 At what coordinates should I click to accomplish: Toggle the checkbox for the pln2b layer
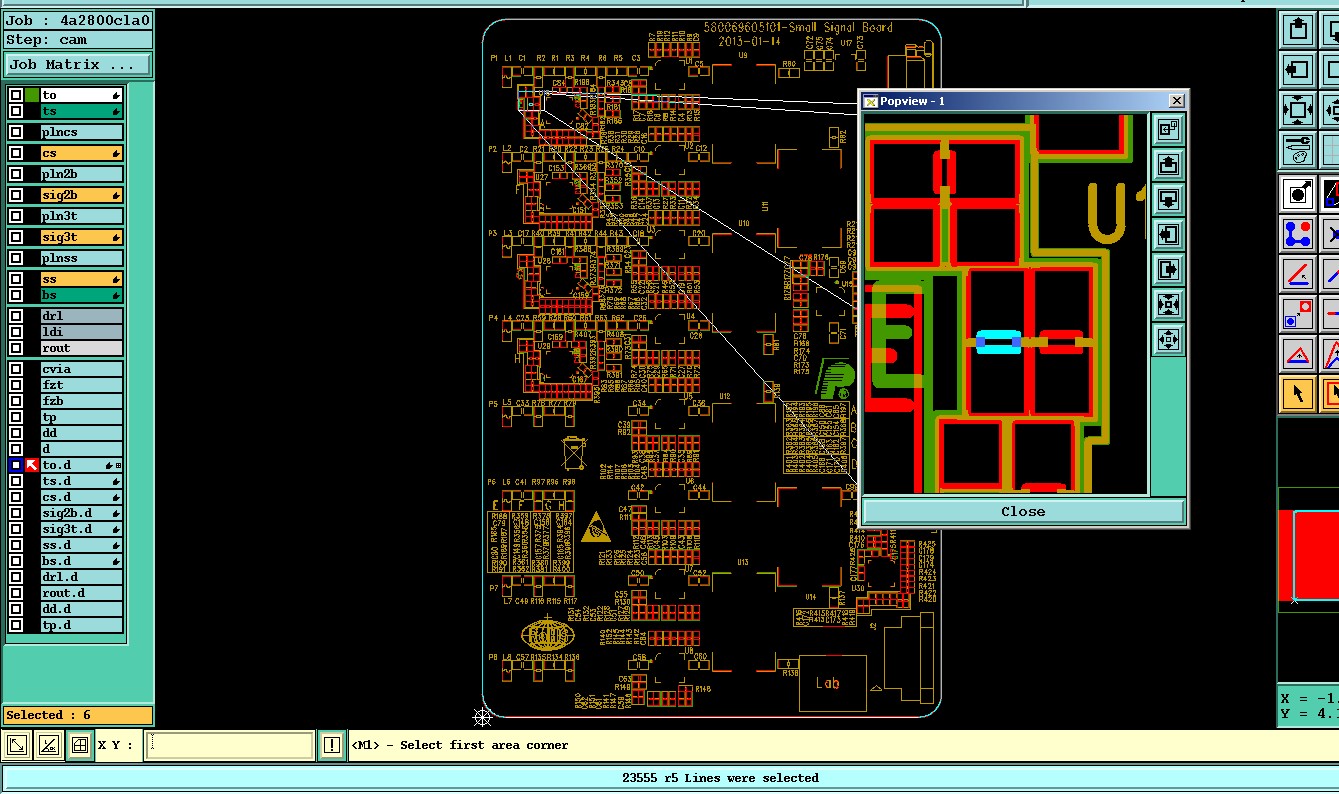(16, 174)
